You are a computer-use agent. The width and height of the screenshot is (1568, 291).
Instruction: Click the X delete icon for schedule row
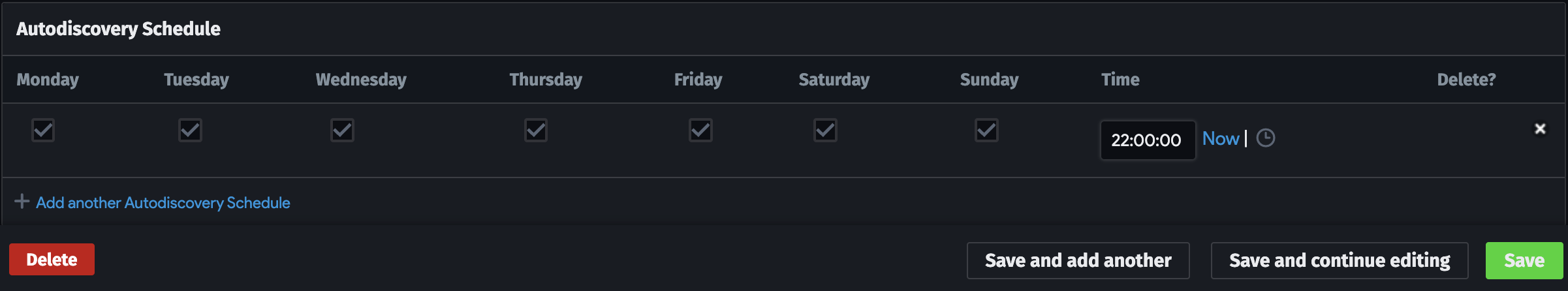[x=1540, y=129]
